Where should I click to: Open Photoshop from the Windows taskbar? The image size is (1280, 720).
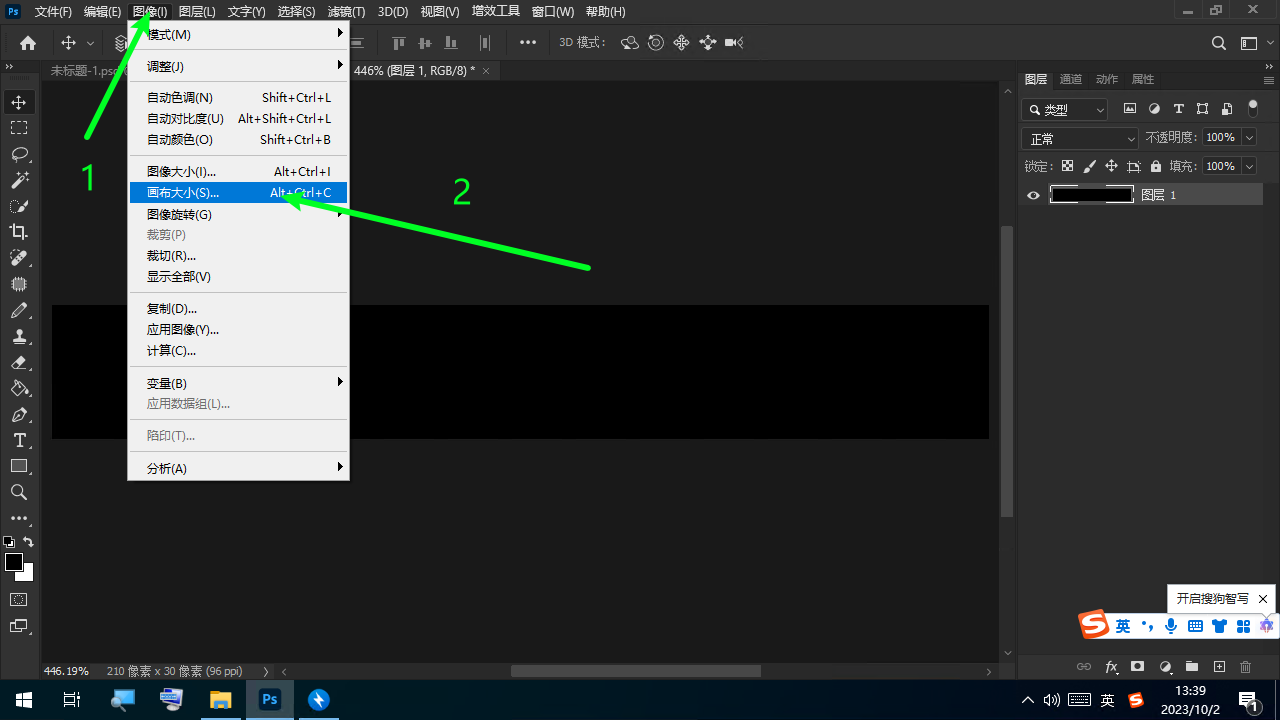click(269, 699)
